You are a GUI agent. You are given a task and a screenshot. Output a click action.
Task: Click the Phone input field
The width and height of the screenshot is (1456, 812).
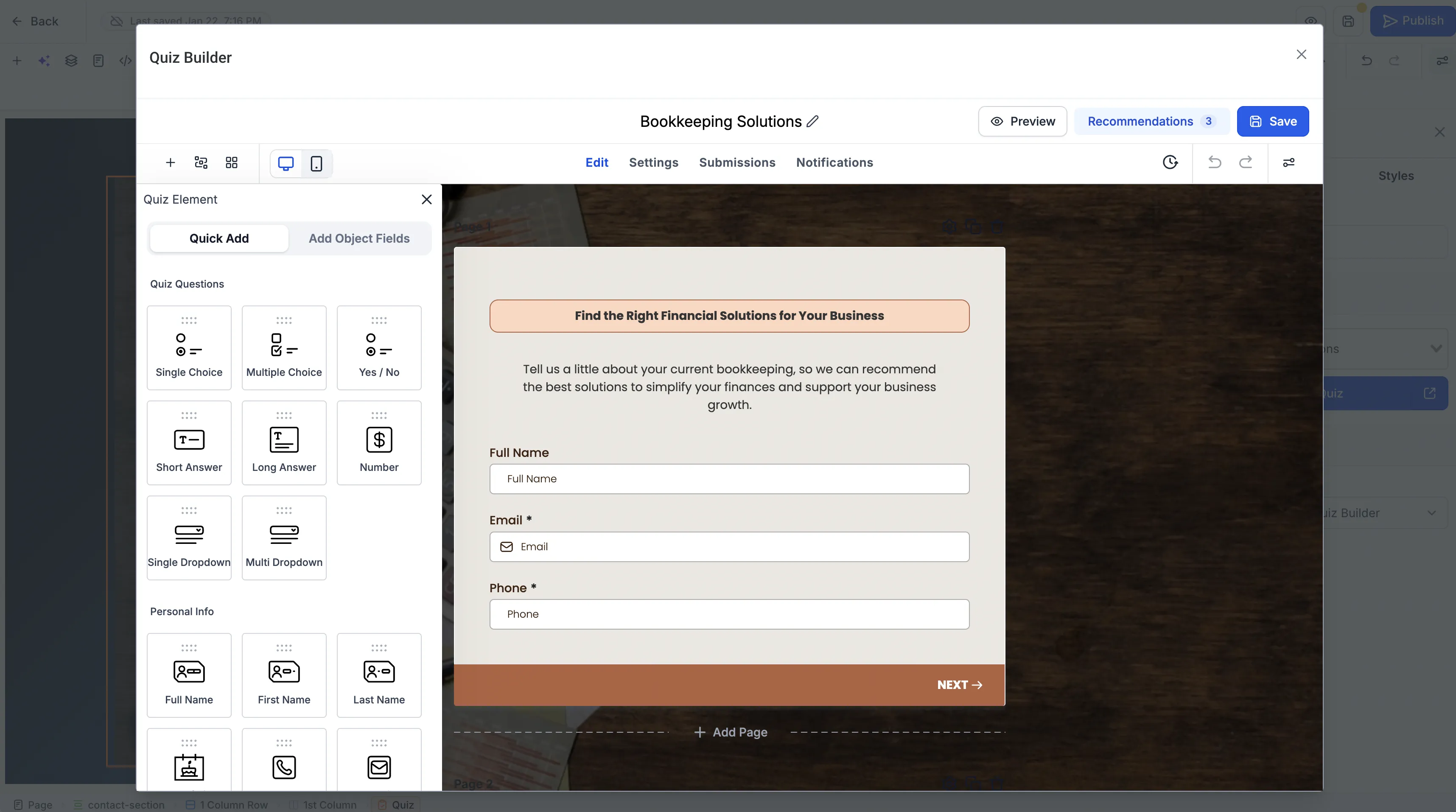click(x=729, y=614)
